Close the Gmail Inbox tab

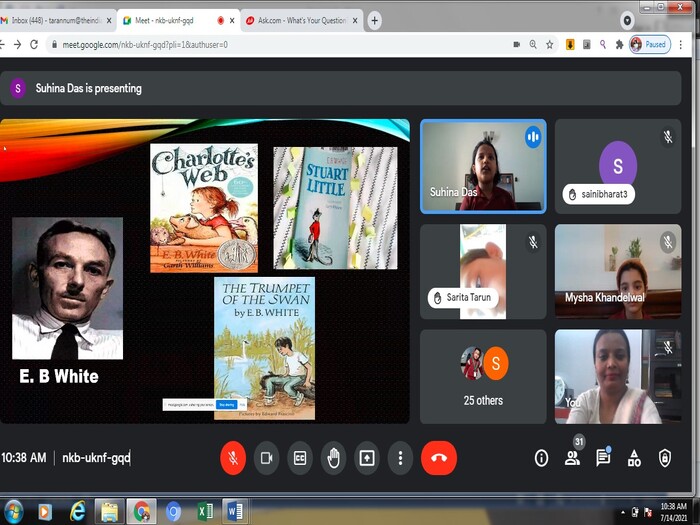(x=109, y=21)
